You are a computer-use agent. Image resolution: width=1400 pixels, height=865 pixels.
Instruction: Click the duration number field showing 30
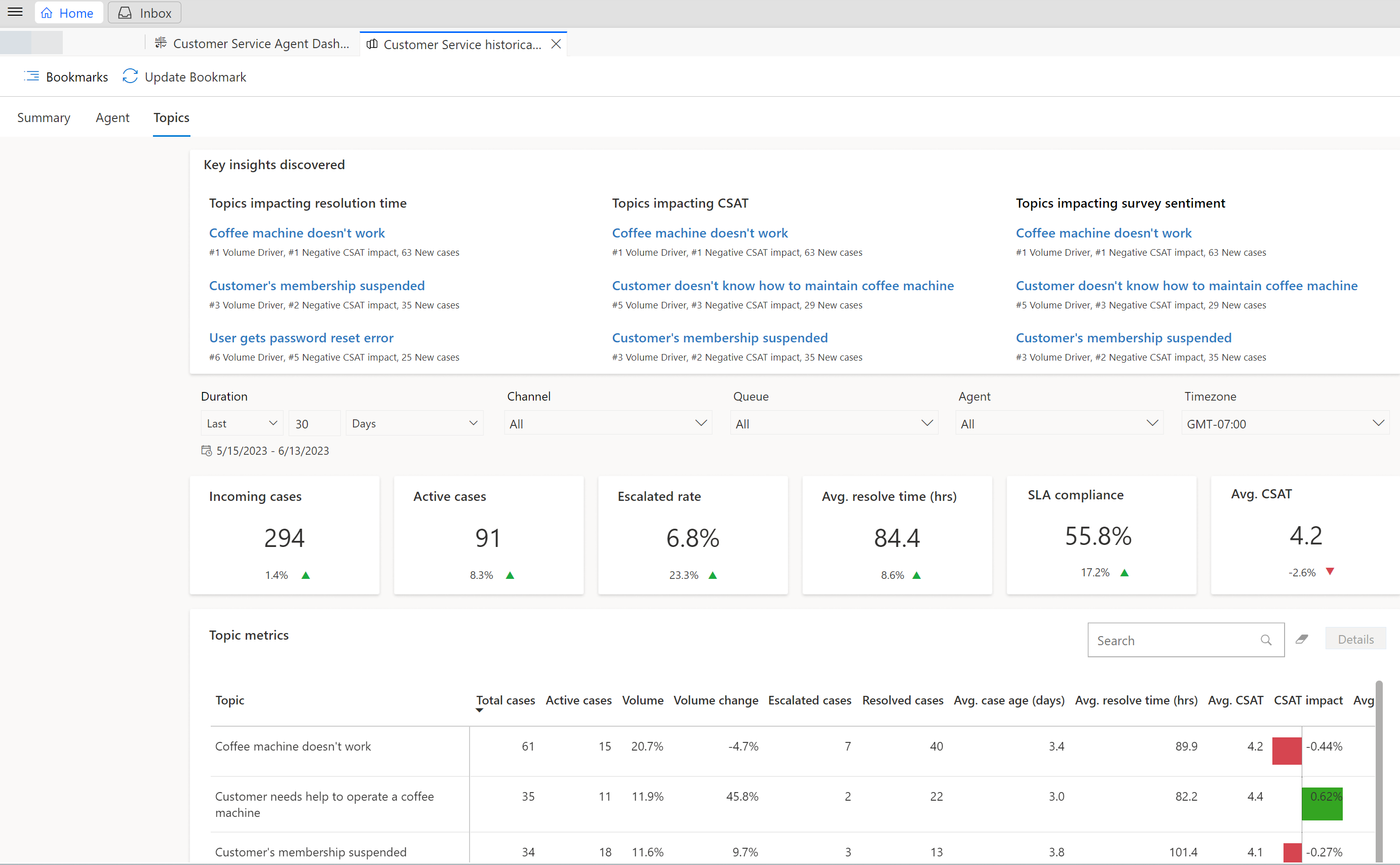314,423
